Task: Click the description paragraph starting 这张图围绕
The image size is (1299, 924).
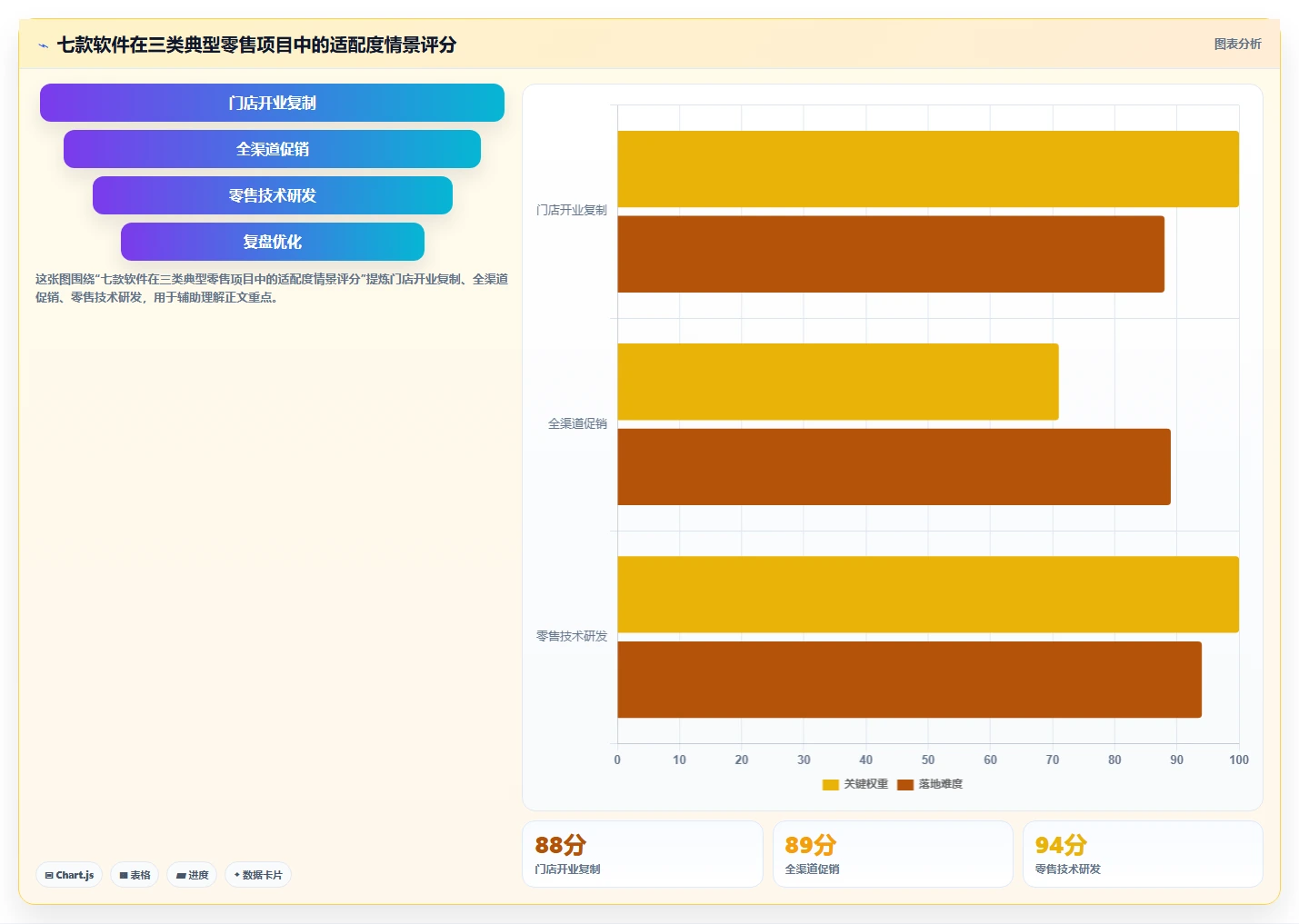Action: (x=272, y=288)
